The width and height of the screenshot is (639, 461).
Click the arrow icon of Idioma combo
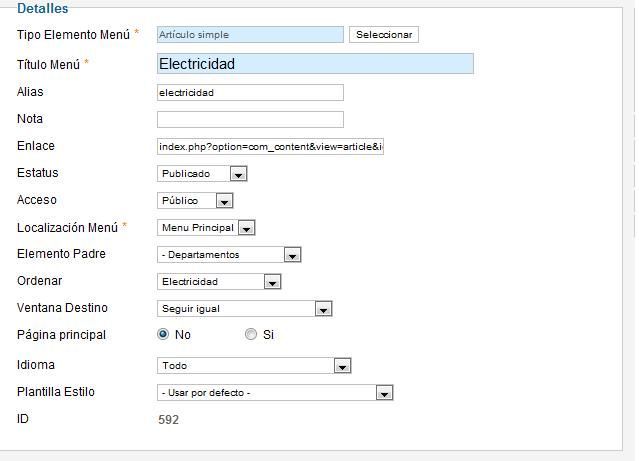point(342,366)
